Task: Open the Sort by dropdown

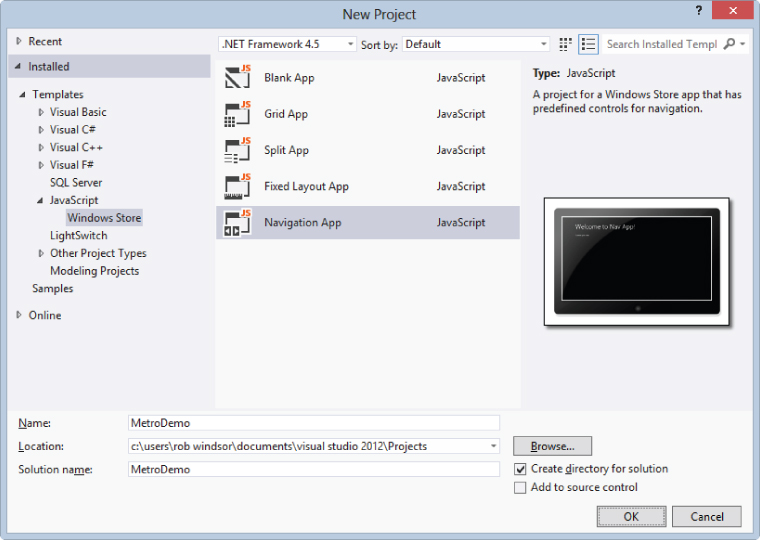Action: (475, 44)
